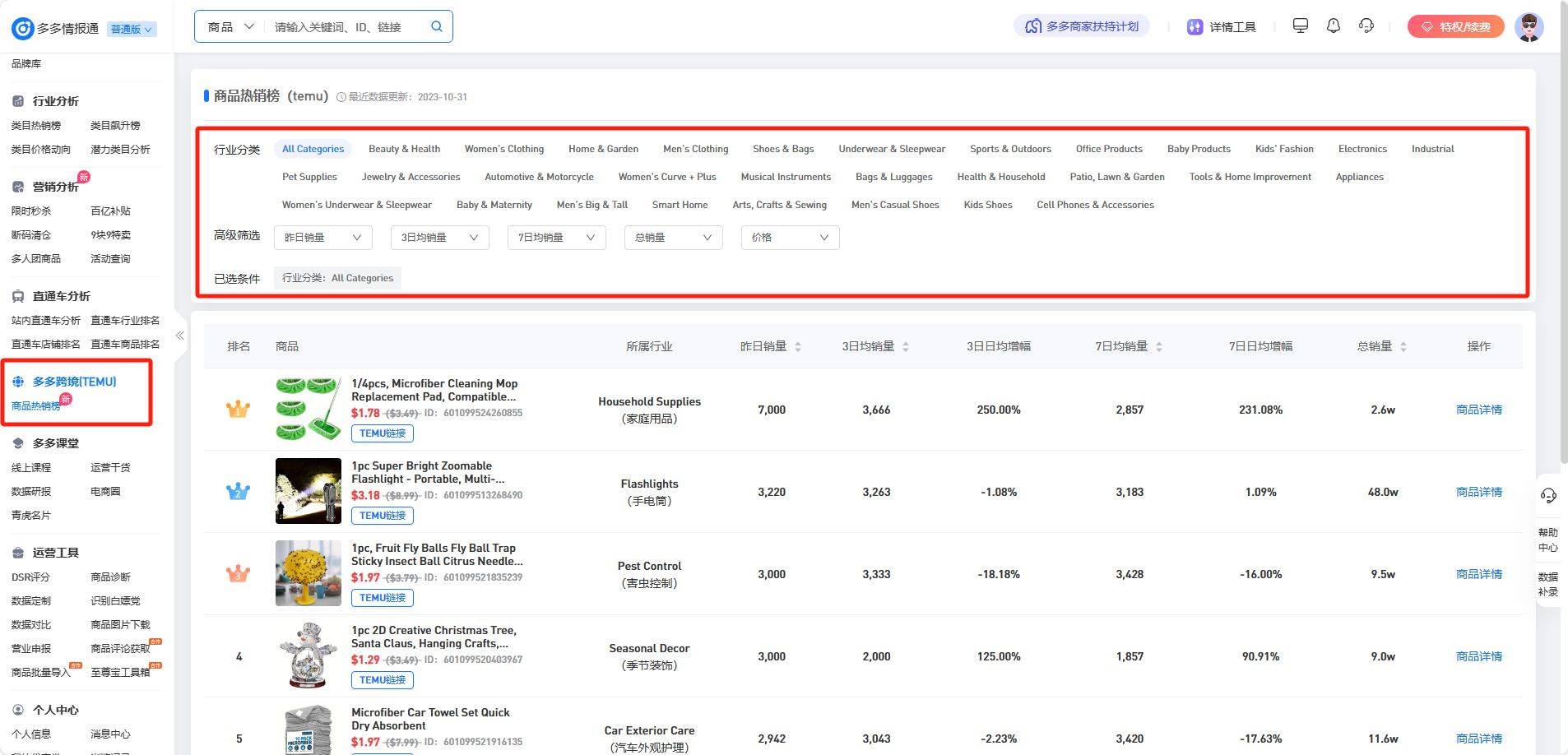The height and width of the screenshot is (755, 1568).
Task: Open the 3日均销量 filter dropdown
Action: point(439,238)
